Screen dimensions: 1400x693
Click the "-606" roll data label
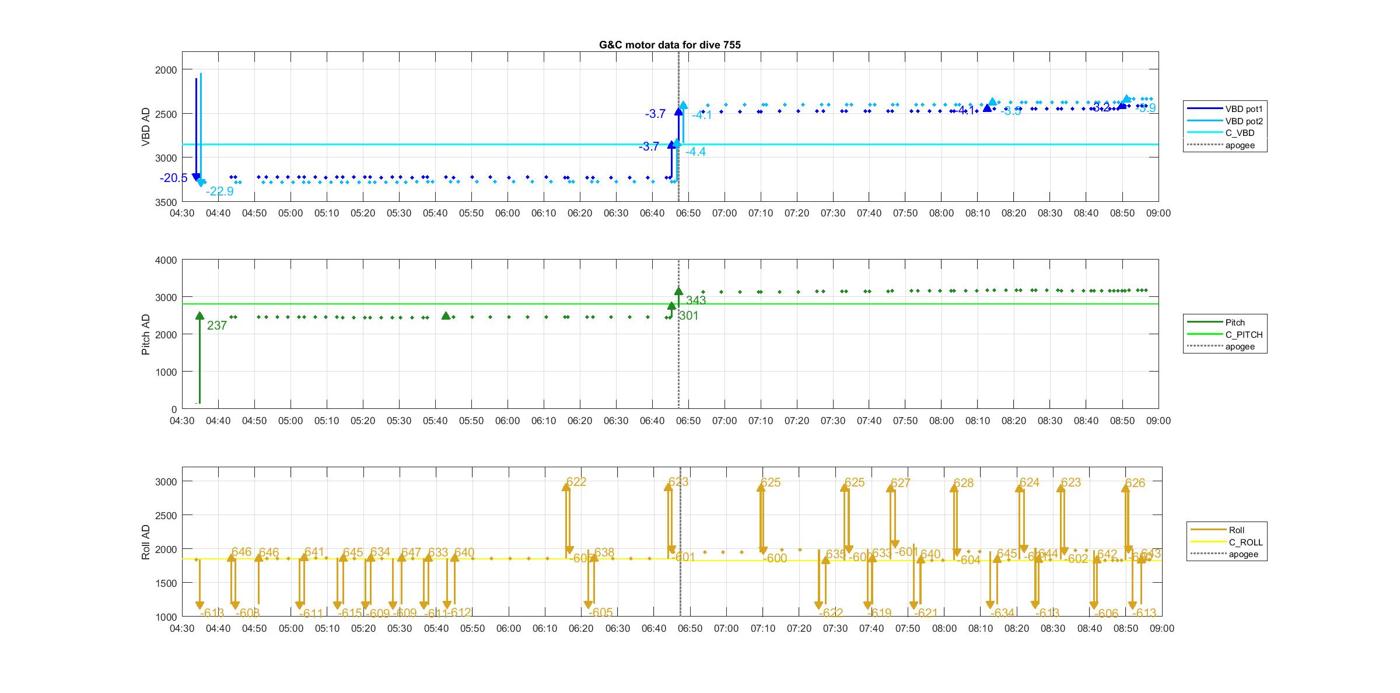point(1106,614)
